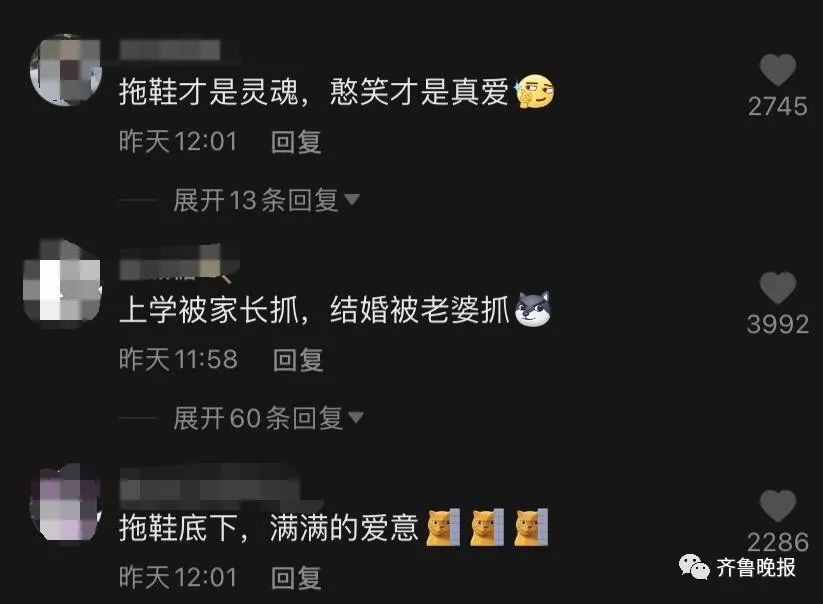The image size is (823, 604).
Task: Open second commenter's avatar
Action: pyautogui.click(x=63, y=283)
